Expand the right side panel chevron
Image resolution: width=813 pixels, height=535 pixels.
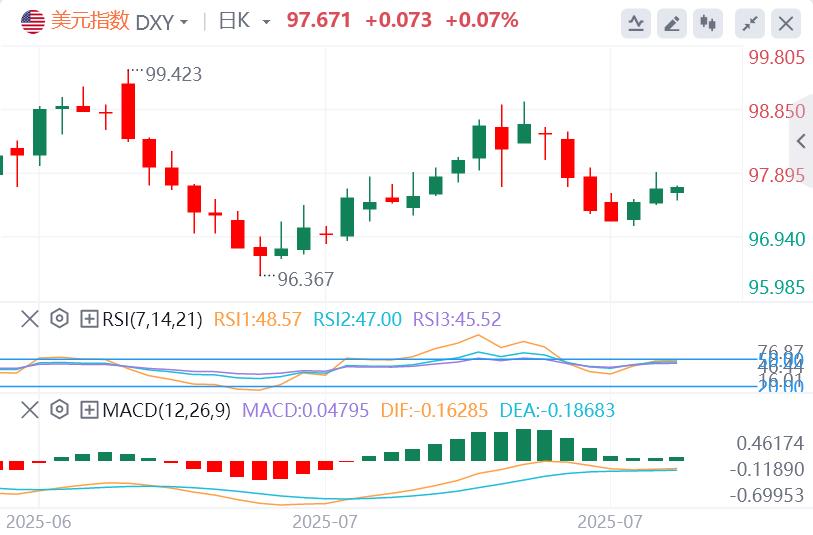(x=800, y=141)
